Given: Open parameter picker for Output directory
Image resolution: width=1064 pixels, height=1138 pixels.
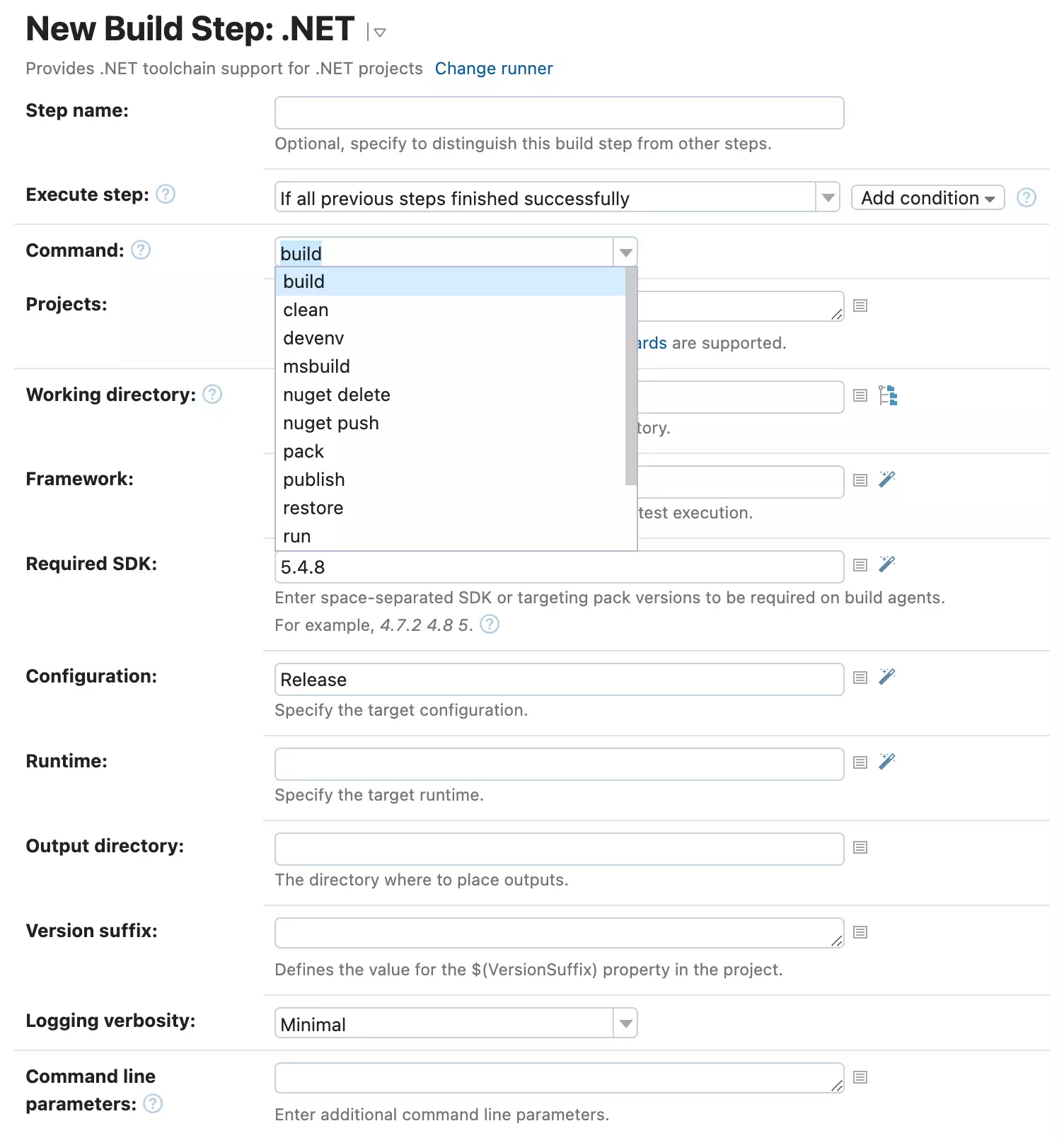Looking at the screenshot, I should click(x=860, y=847).
